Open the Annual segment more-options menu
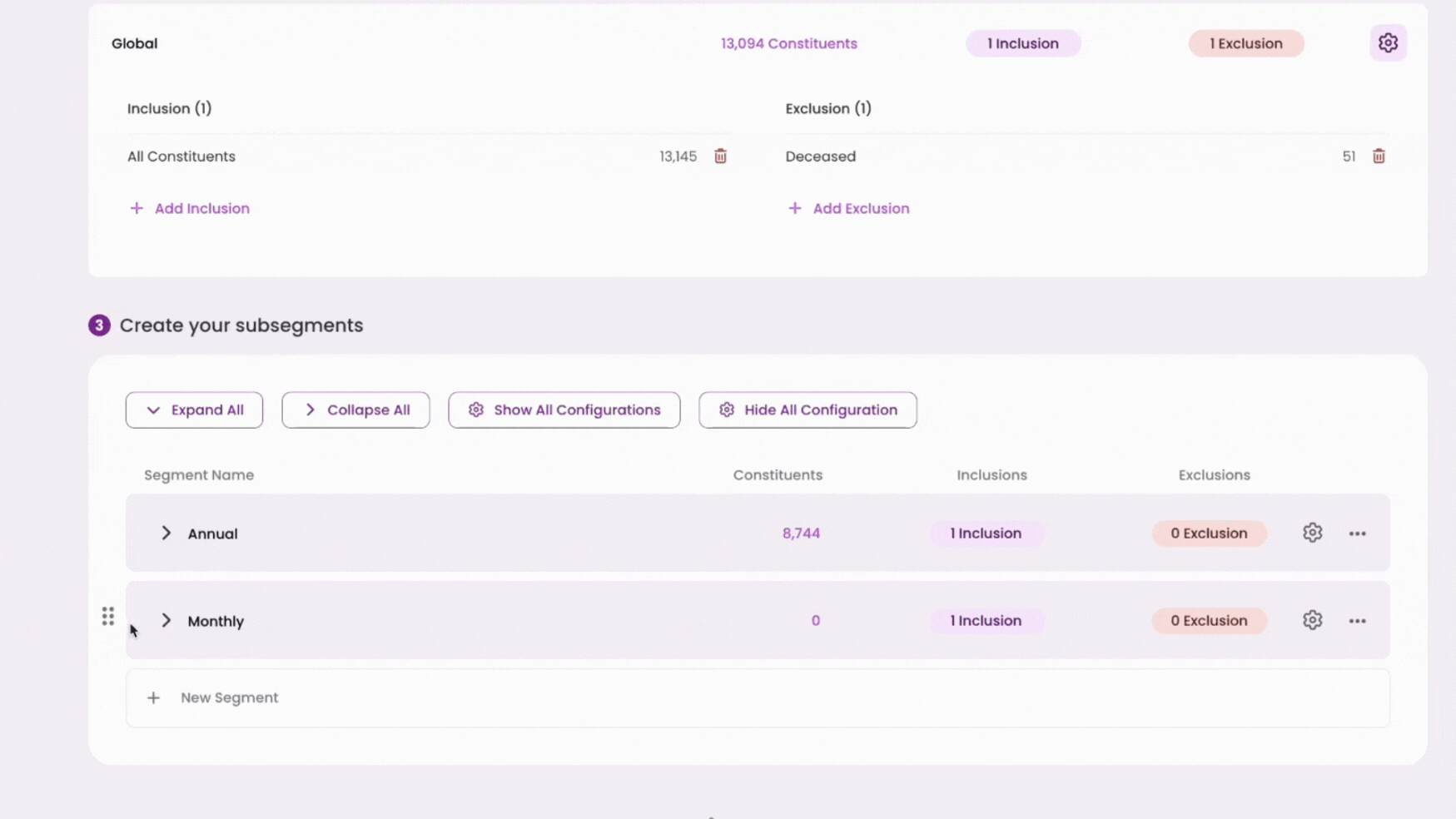Screen dimensions: 1456x819 (x=1357, y=534)
